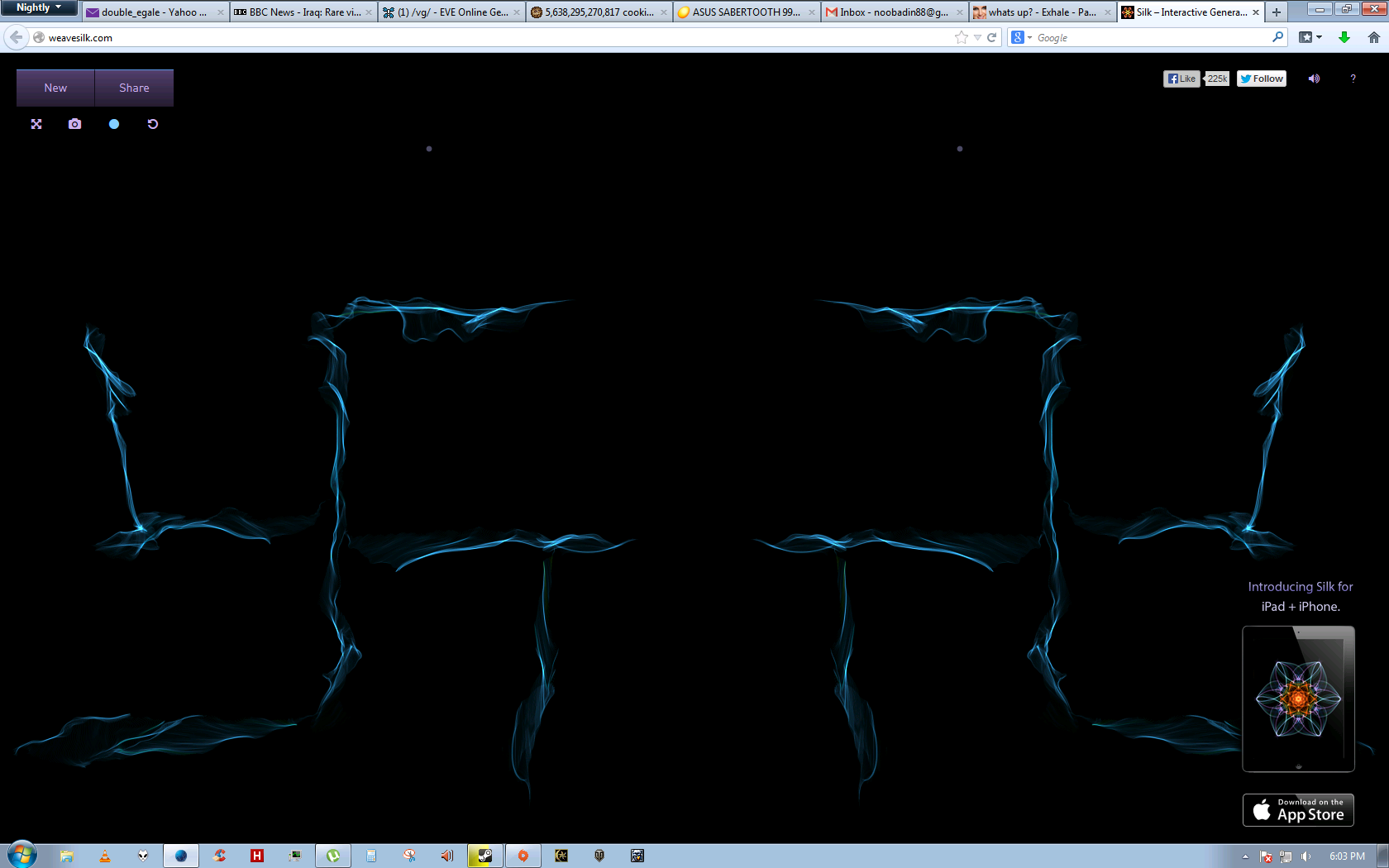Open the blue color picker circle
1389x868 pixels.
[x=114, y=124]
